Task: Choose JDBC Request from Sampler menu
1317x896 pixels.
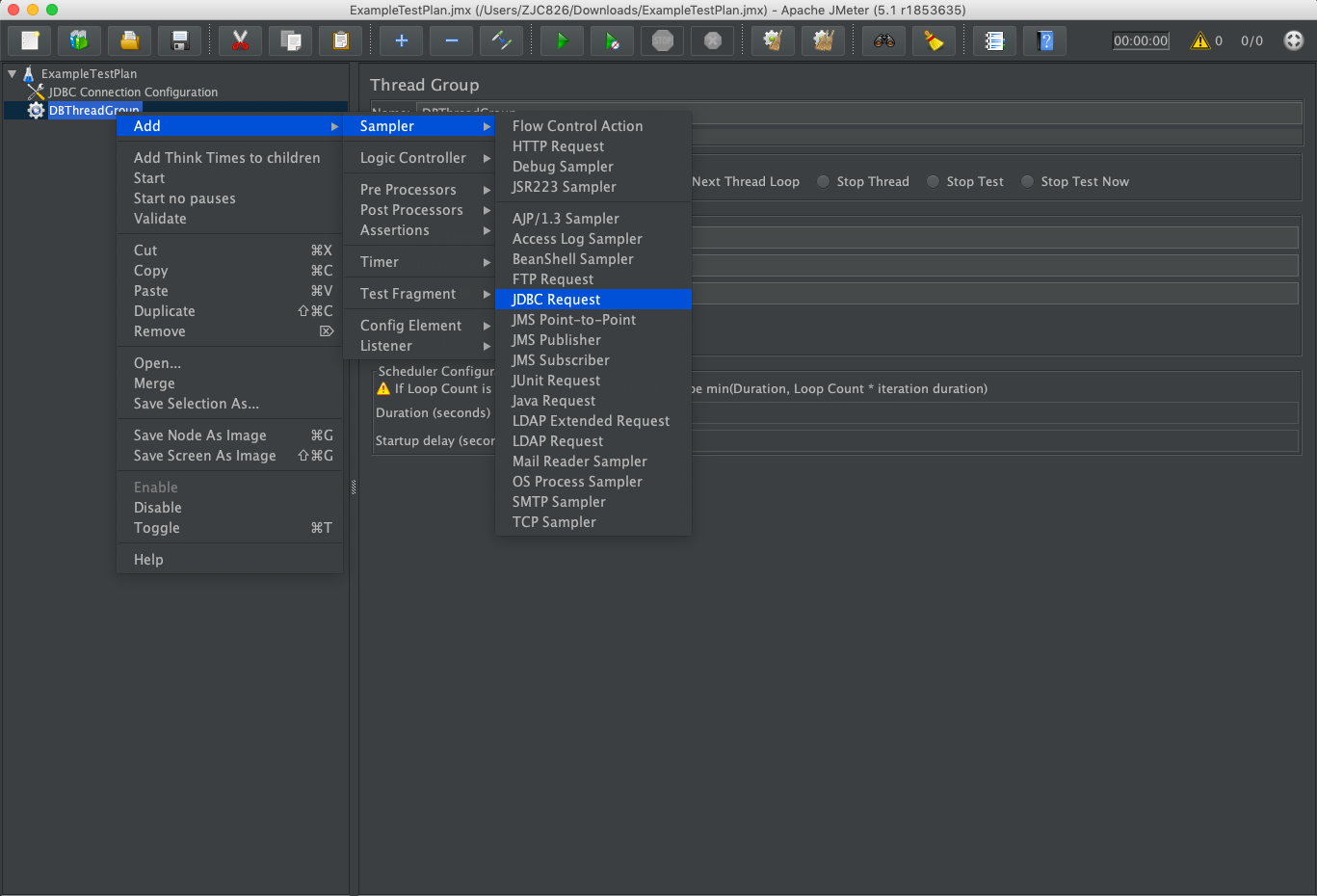Action: pyautogui.click(x=593, y=300)
